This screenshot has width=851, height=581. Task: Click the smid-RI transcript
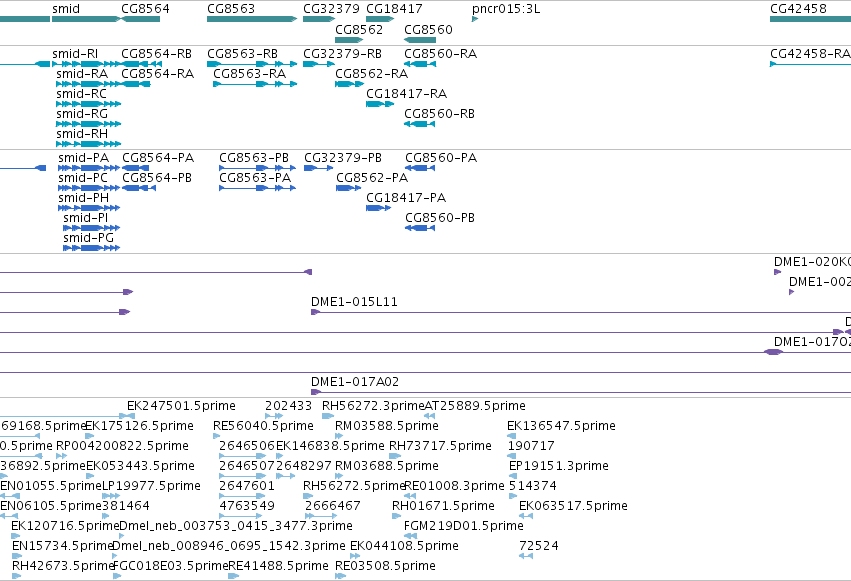point(75,54)
